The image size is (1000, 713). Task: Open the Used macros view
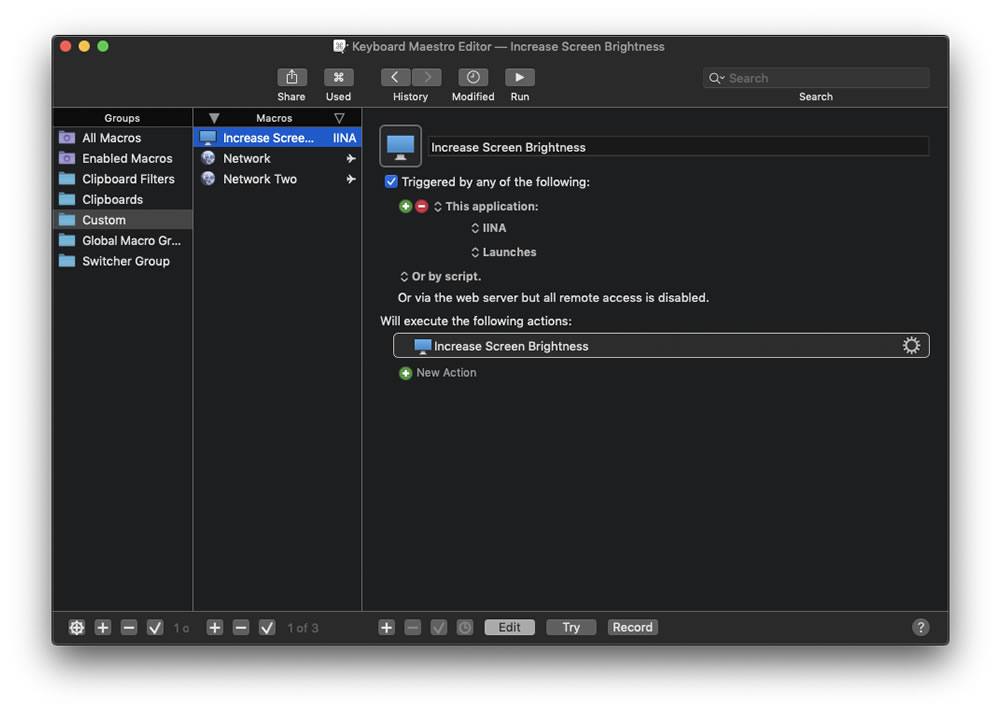click(x=338, y=77)
